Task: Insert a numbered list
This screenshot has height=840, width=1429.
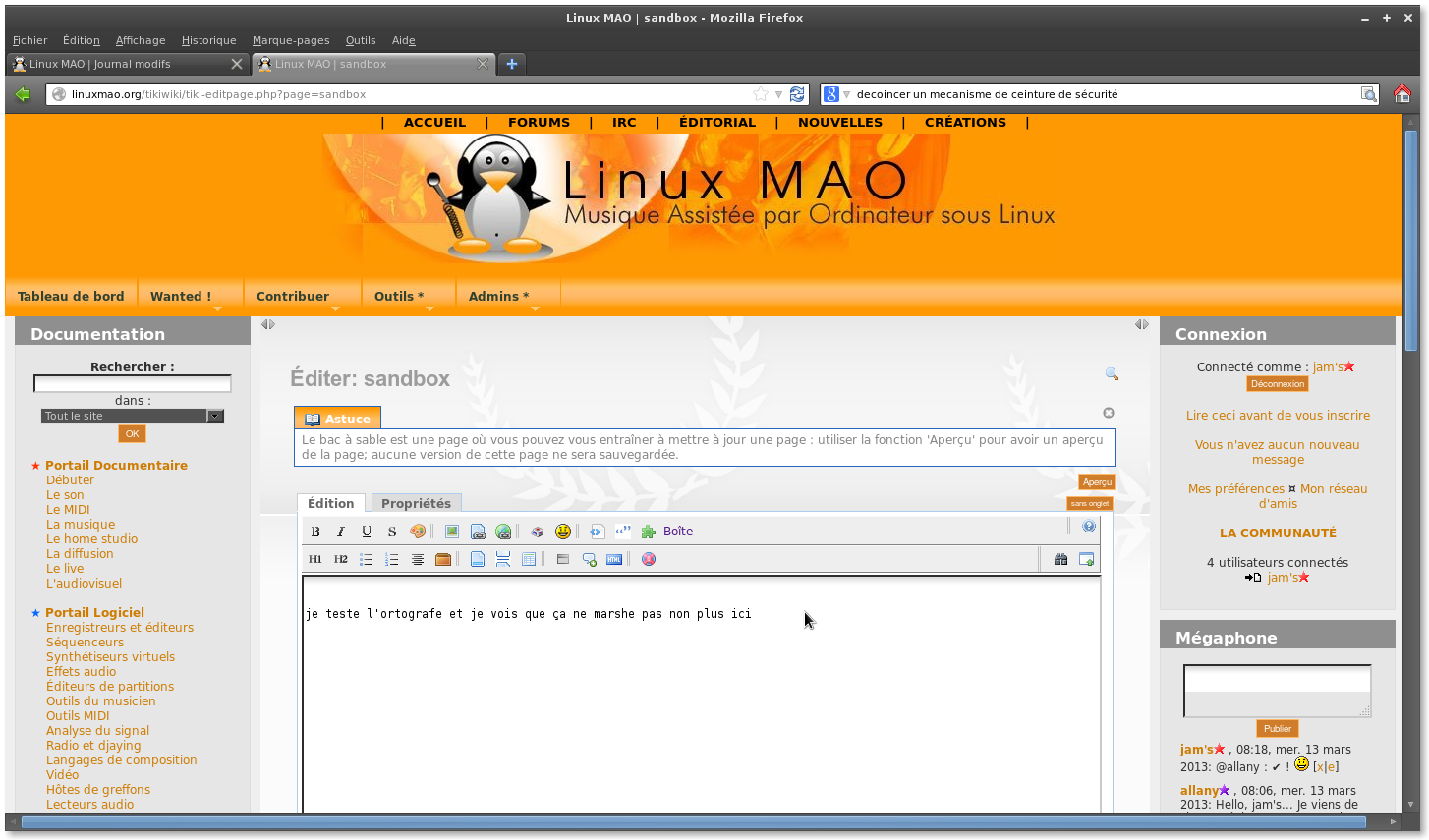Action: tap(392, 559)
